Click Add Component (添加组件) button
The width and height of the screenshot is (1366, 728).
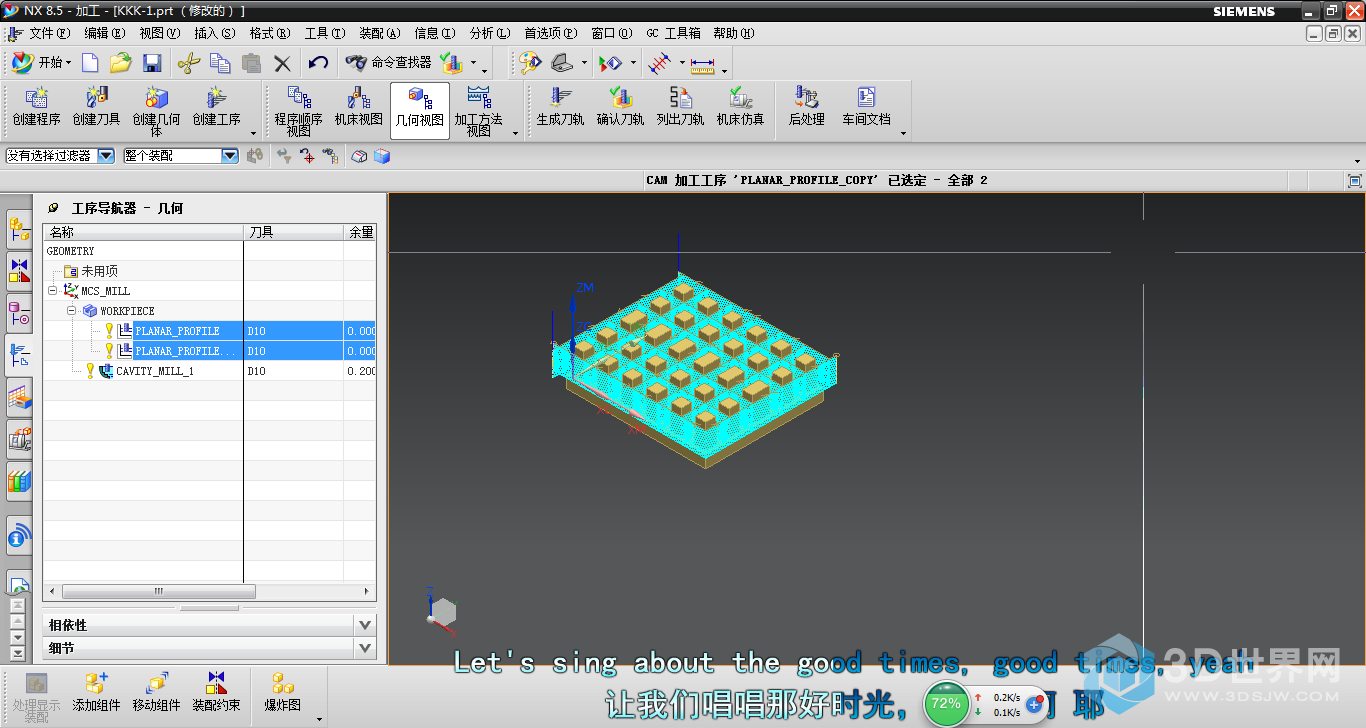pos(96,692)
